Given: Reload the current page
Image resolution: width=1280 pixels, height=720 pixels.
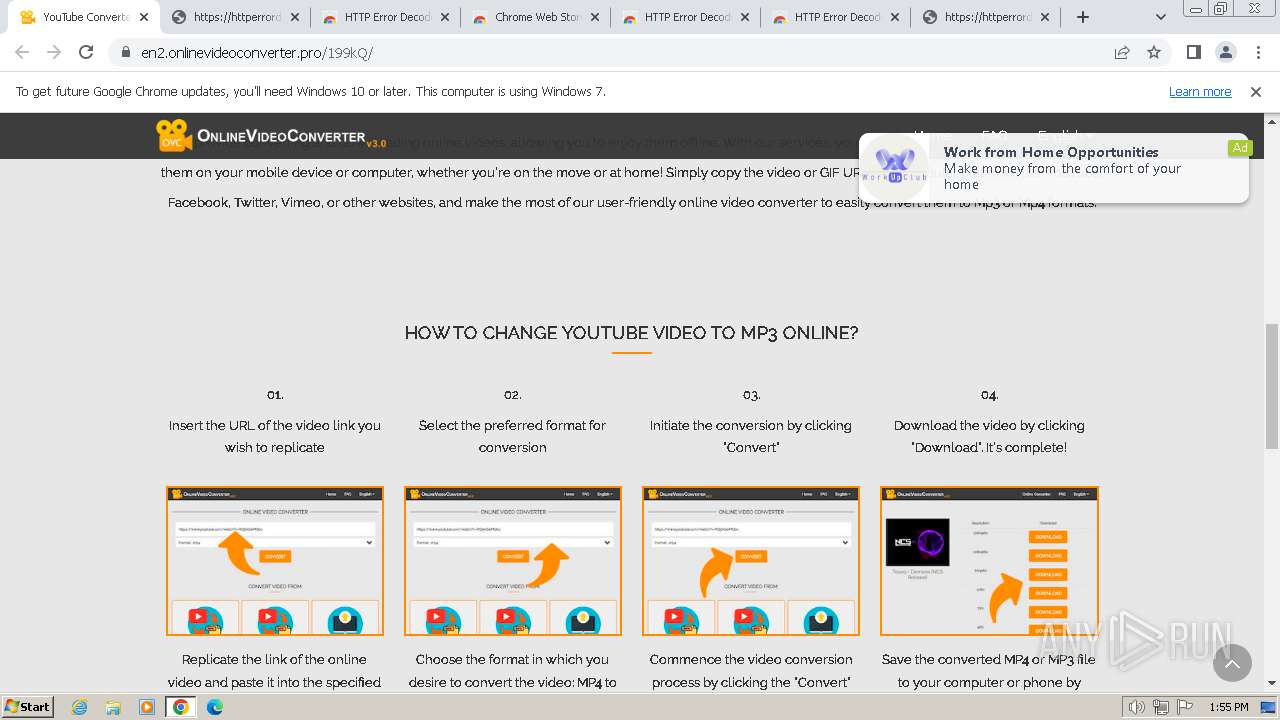Looking at the screenshot, I should click(x=86, y=52).
